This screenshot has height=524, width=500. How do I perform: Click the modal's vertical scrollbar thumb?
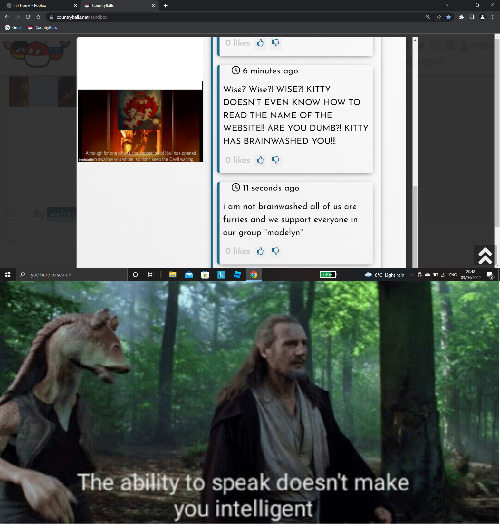pyautogui.click(x=415, y=226)
